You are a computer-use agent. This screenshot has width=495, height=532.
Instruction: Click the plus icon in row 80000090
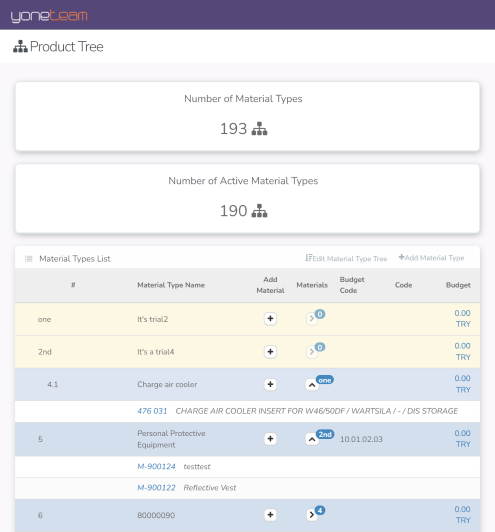(x=270, y=515)
